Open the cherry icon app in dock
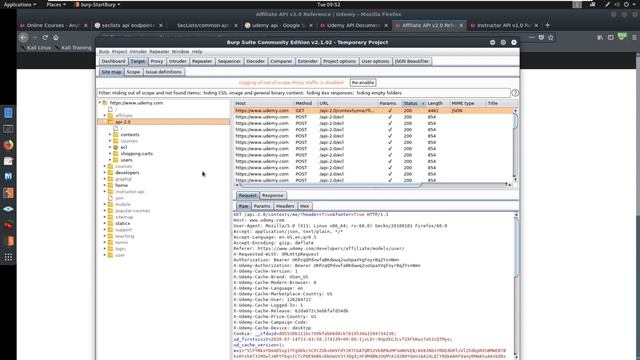The image size is (640, 360). click(x=8, y=225)
